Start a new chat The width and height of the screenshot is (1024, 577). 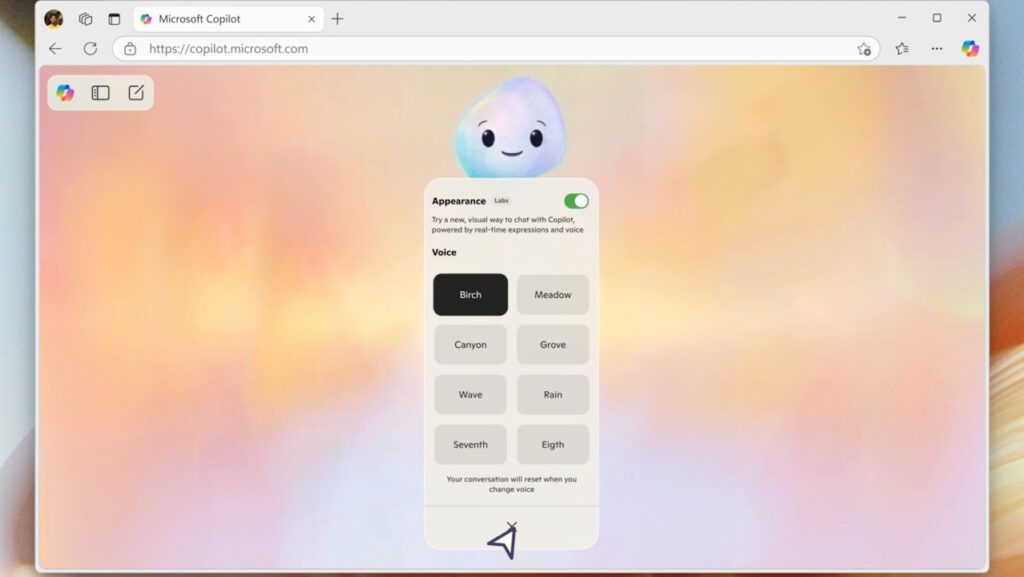pyautogui.click(x=136, y=93)
